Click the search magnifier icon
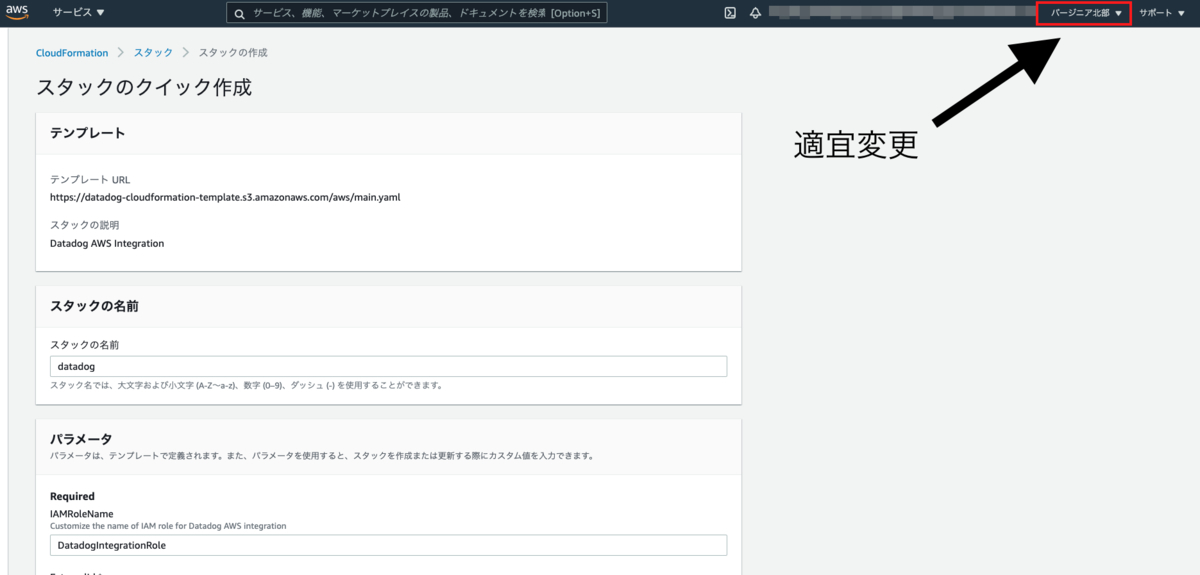 pos(239,14)
